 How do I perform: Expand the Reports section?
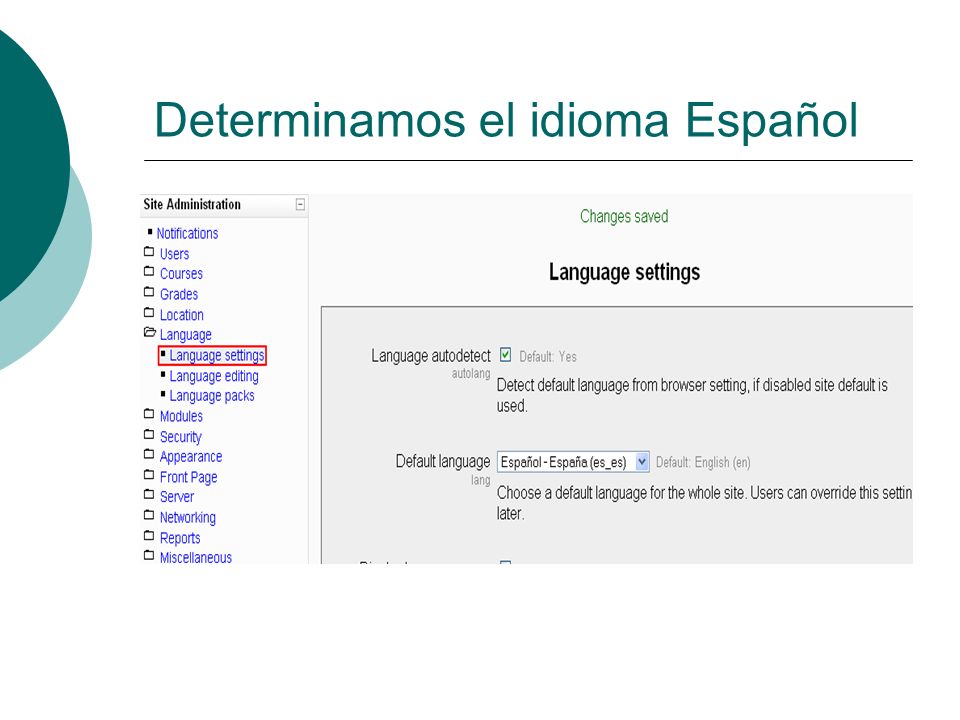coord(180,538)
